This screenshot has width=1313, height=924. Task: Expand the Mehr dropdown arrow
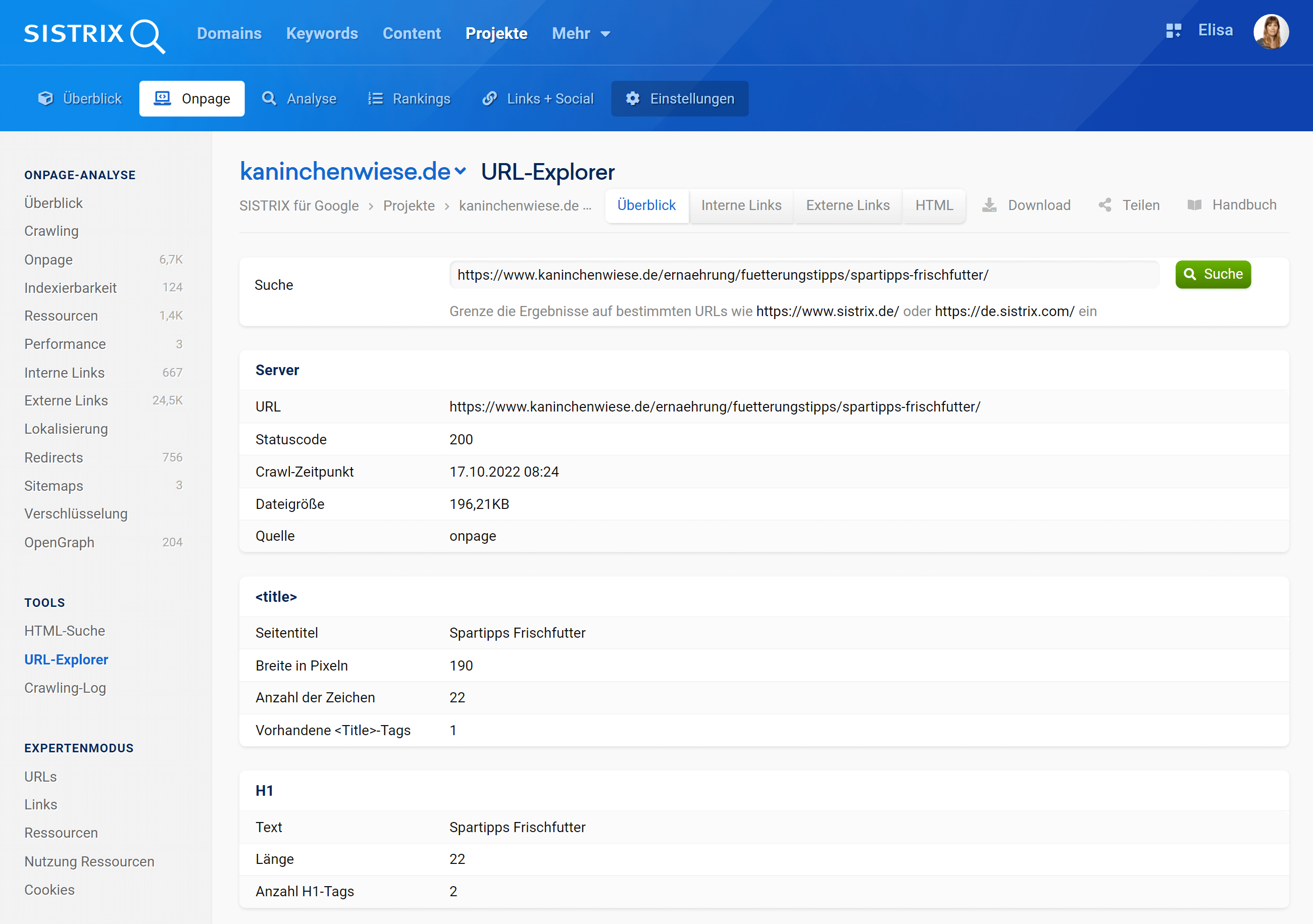605,34
